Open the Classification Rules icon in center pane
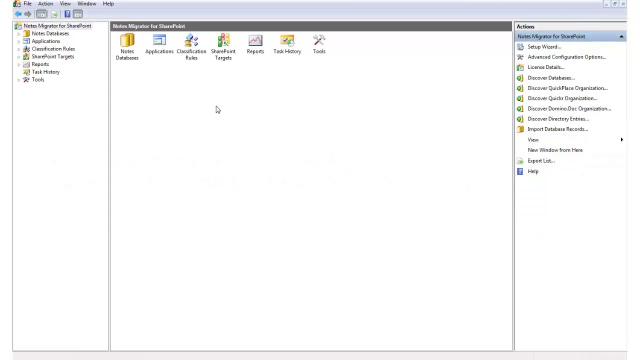This screenshot has width=640, height=360. 191,47
